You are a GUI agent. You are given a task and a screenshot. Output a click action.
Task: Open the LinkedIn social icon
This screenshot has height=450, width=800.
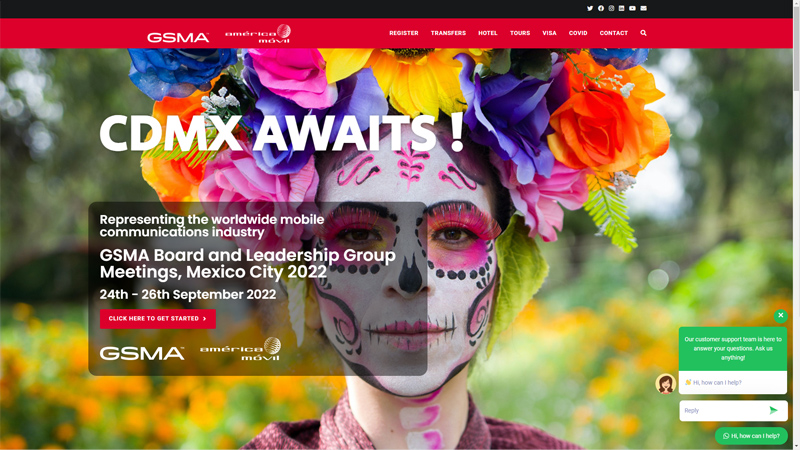(x=621, y=8)
